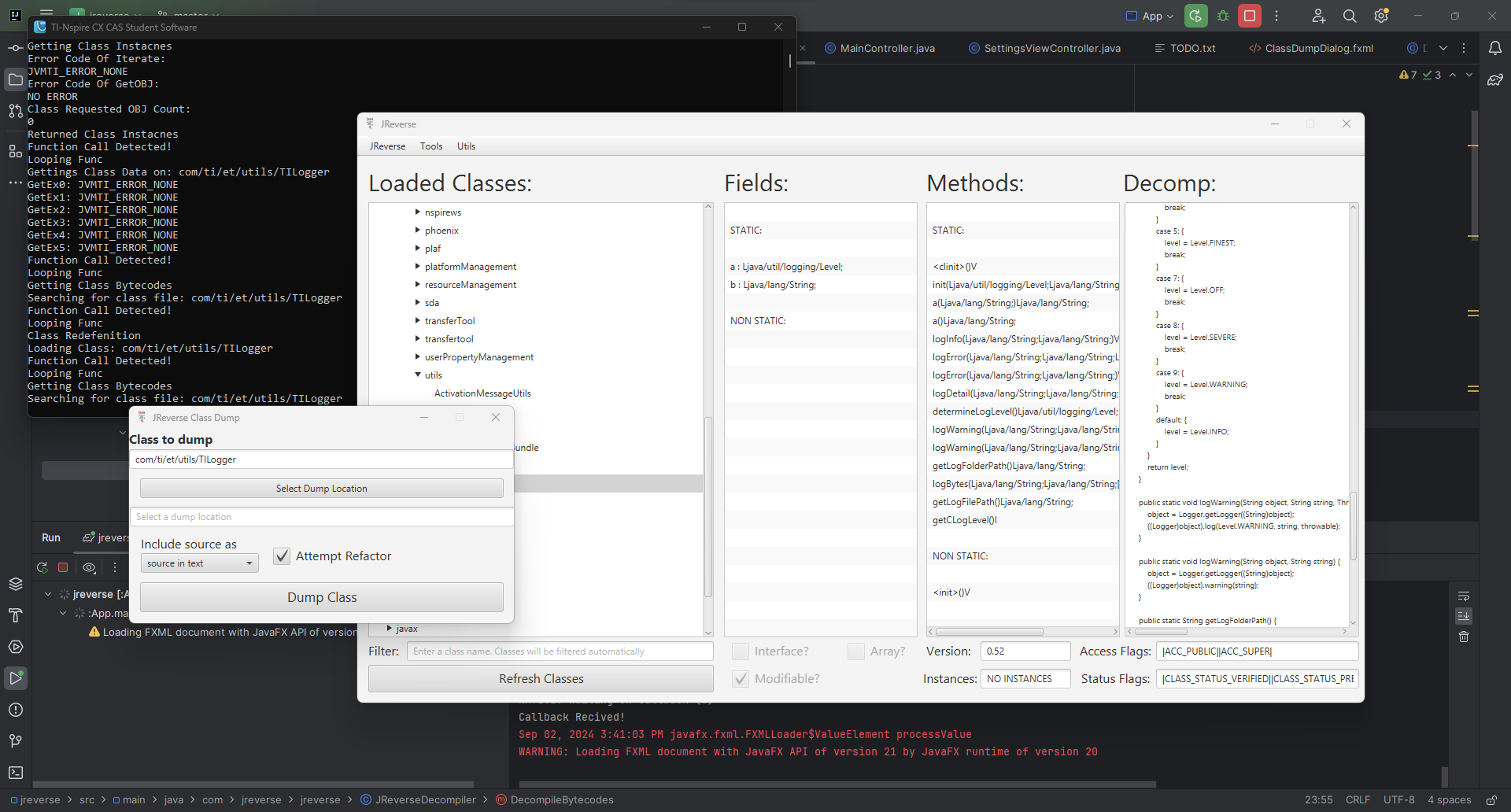Rerun App with the green toolbar button
The height and width of the screenshot is (812, 1511).
click(x=1195, y=16)
